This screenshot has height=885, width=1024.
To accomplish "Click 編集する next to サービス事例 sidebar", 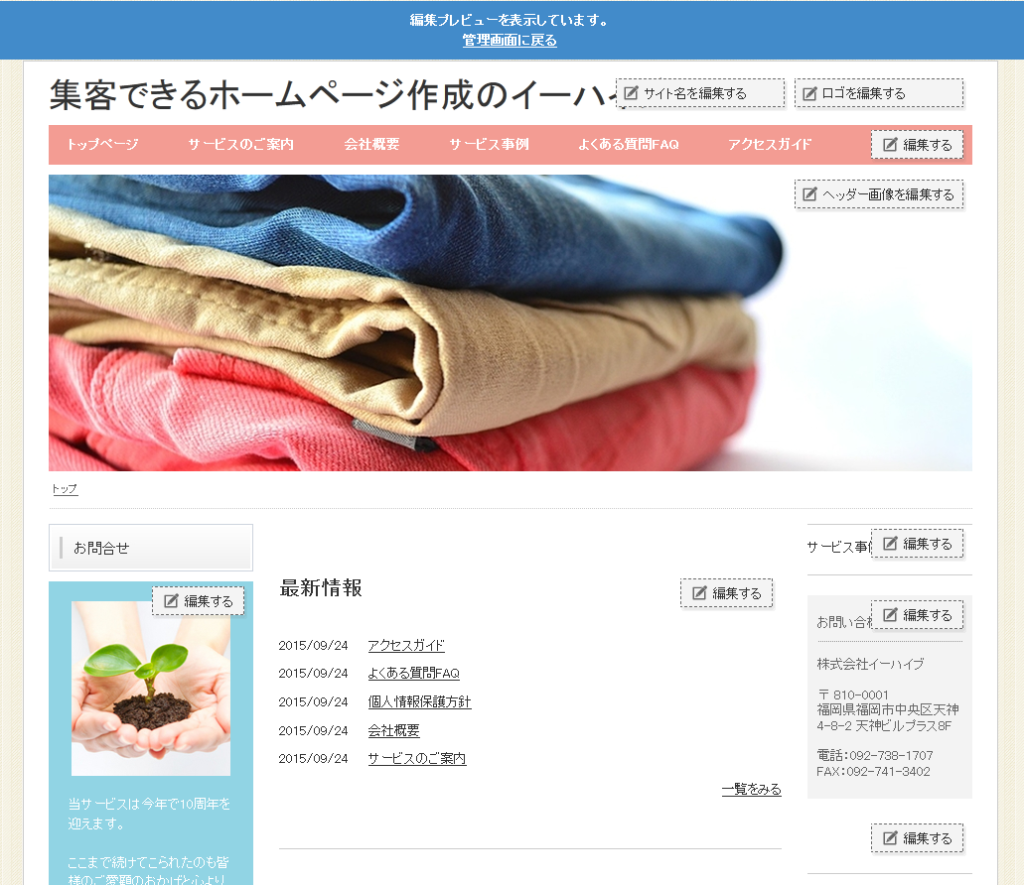I will click(916, 544).
